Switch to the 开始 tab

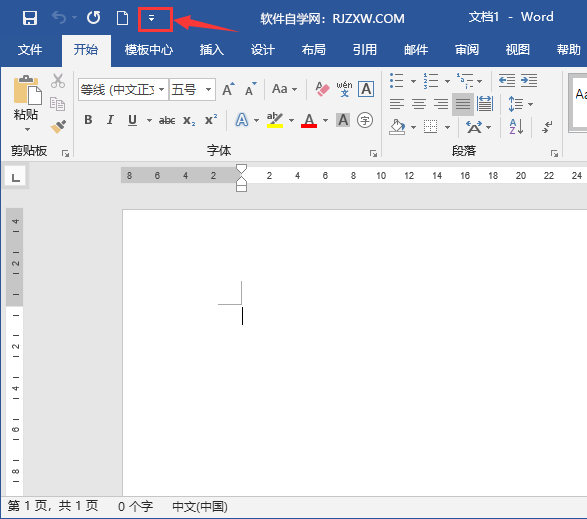coord(86,49)
